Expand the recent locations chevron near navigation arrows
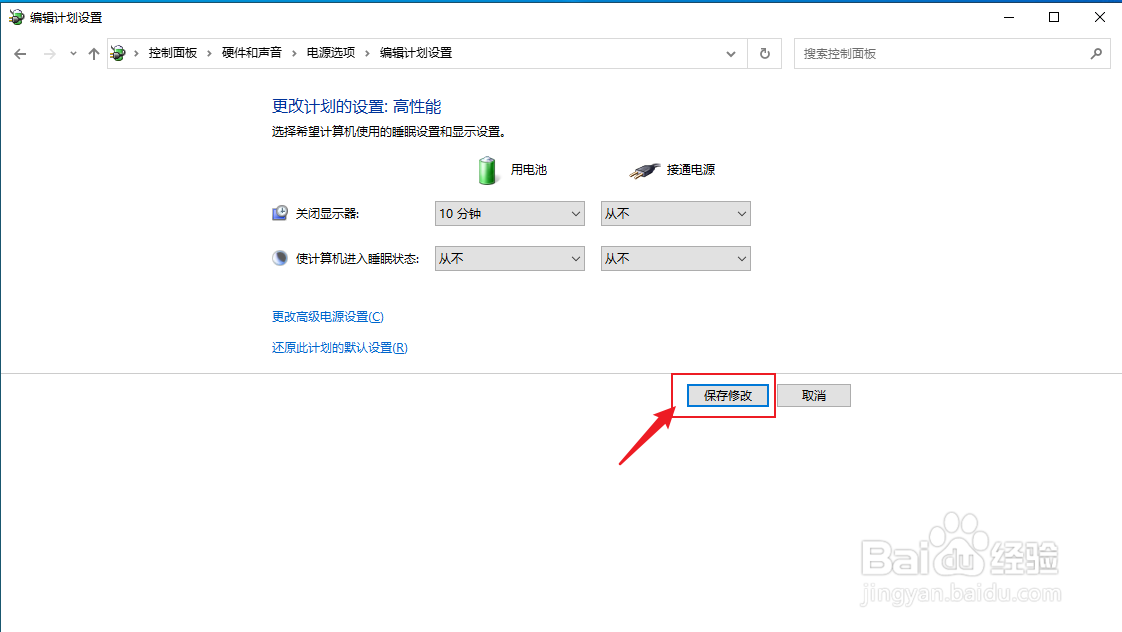The image size is (1122, 632). [x=71, y=53]
